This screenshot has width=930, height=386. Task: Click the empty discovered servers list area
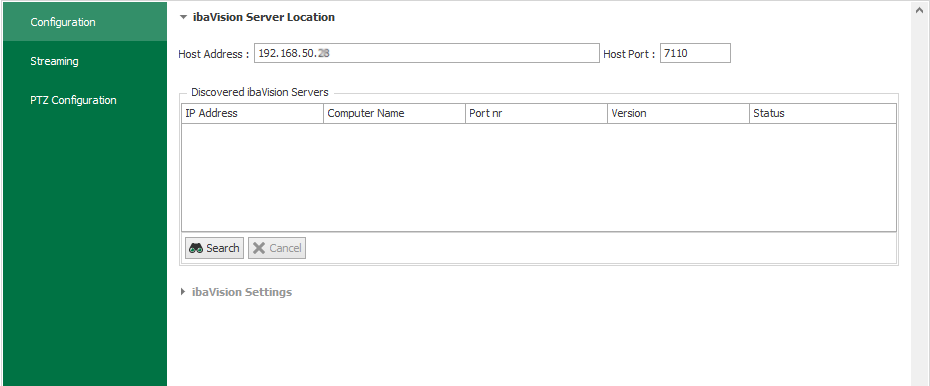pos(539,177)
